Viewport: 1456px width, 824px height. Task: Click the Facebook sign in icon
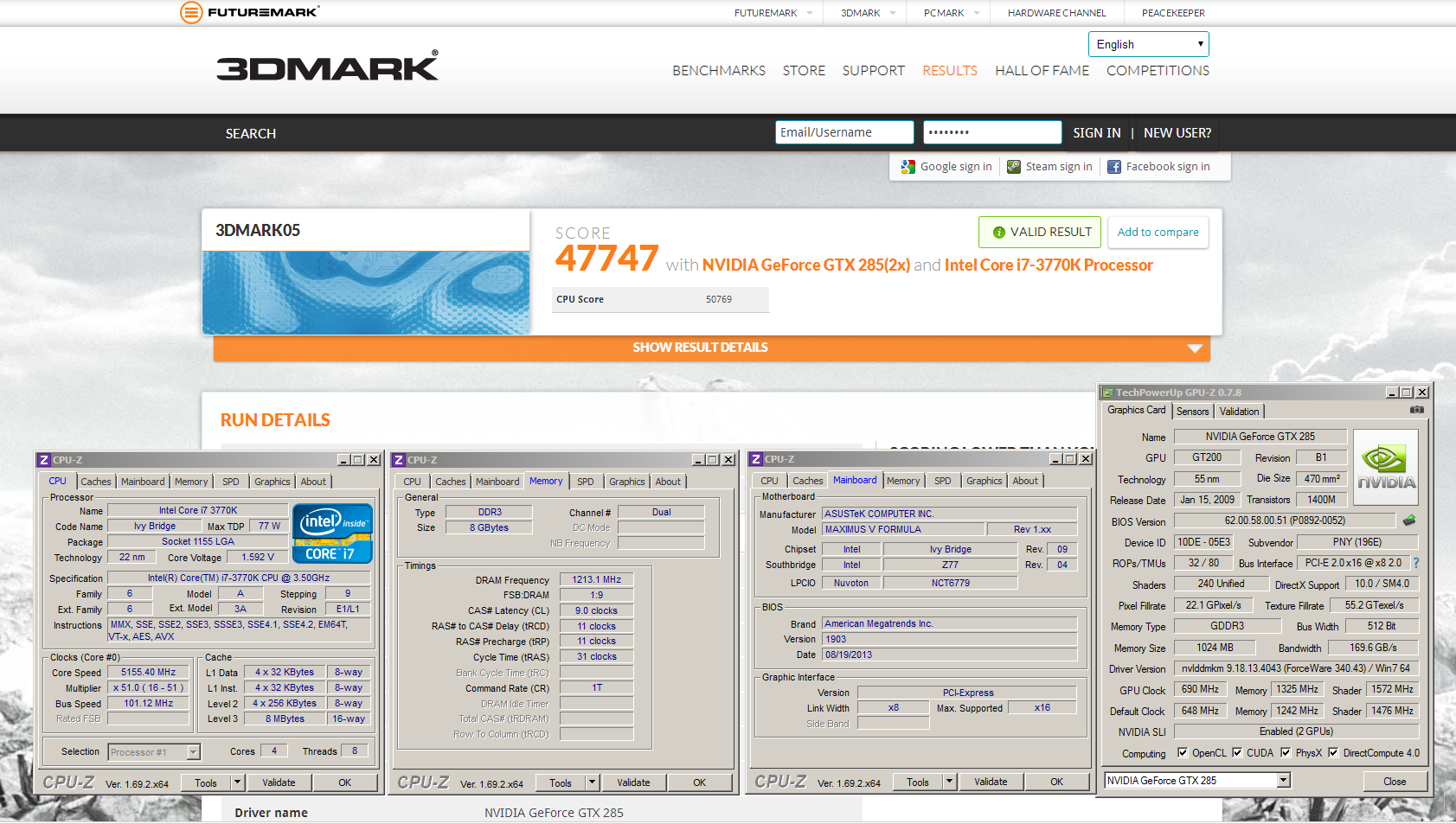click(1114, 167)
